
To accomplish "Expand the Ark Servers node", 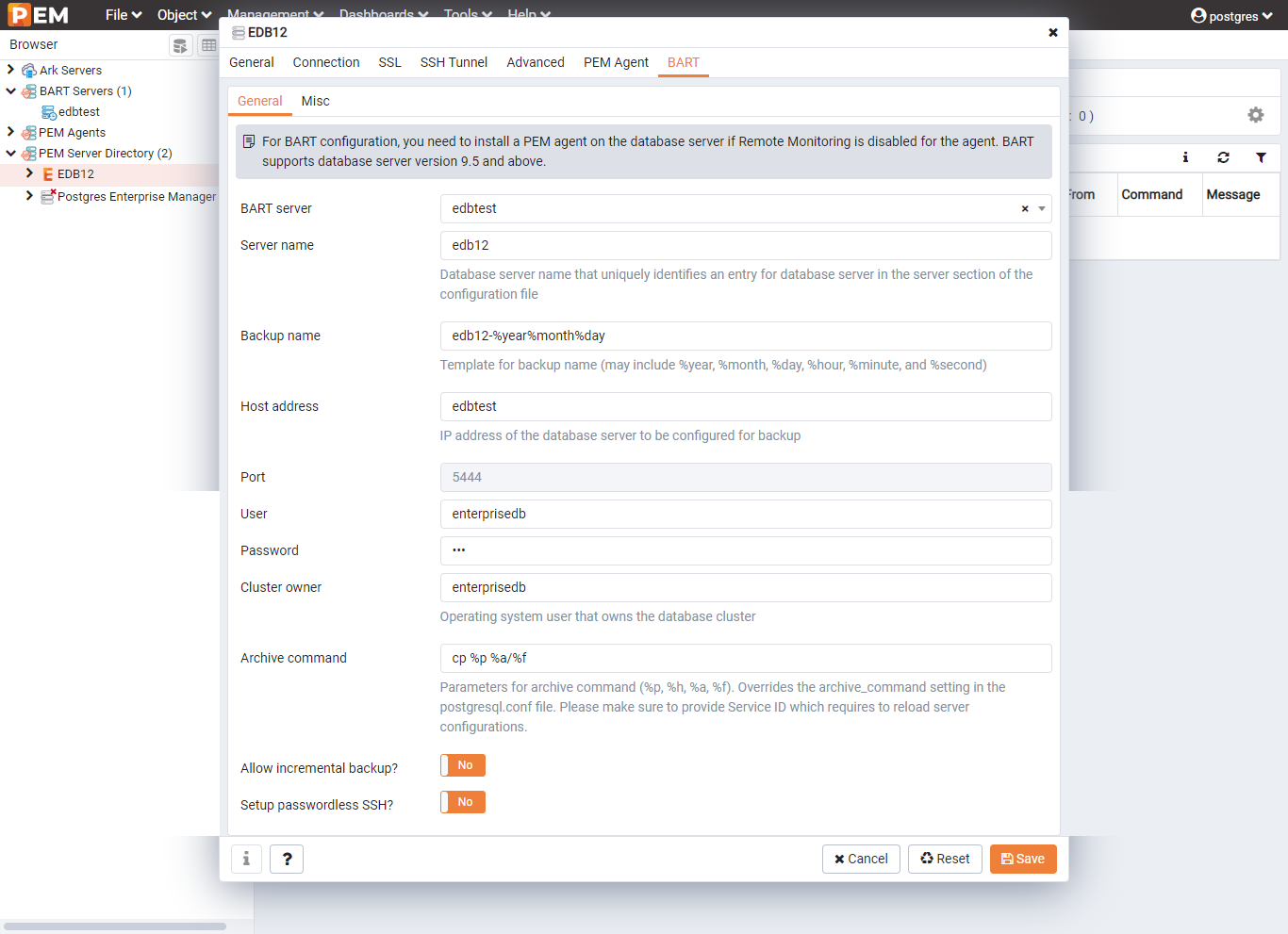I will (10, 70).
